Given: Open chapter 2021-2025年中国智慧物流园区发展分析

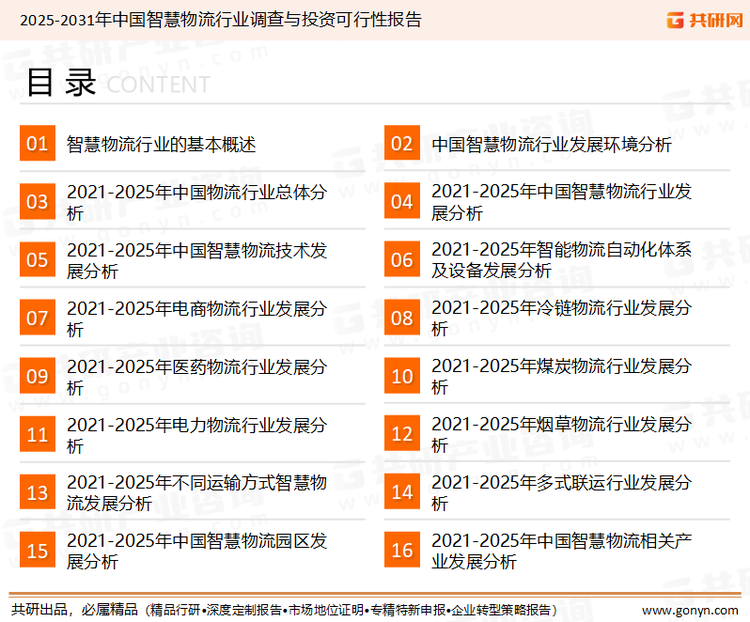Looking at the screenshot, I should (197, 551).
